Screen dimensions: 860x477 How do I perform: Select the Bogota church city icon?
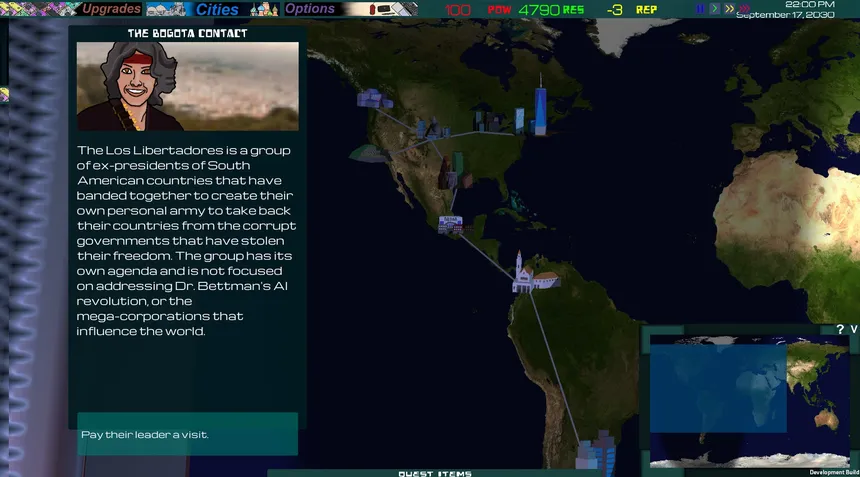pyautogui.click(x=535, y=274)
